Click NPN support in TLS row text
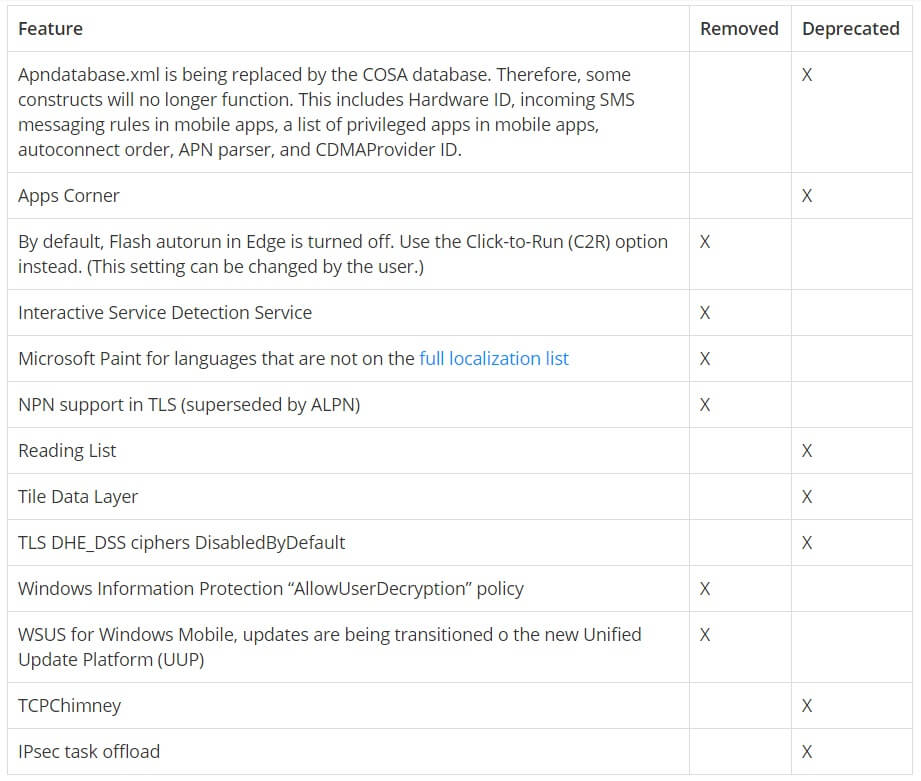 pyautogui.click(x=189, y=405)
